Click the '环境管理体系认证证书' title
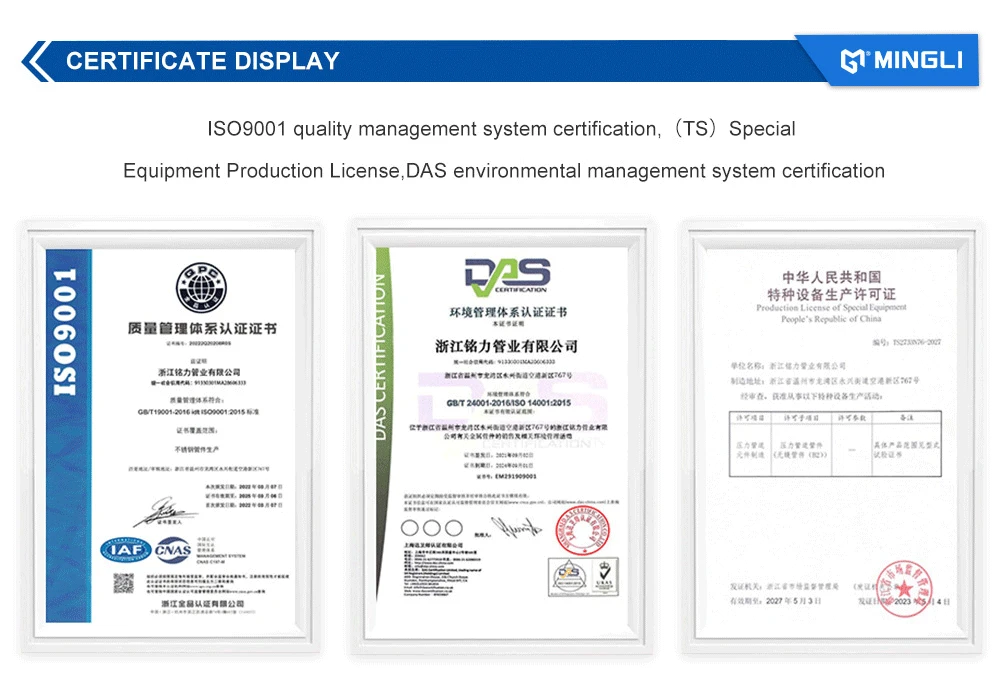Image resolution: width=1000 pixels, height=680 pixels. [x=508, y=312]
